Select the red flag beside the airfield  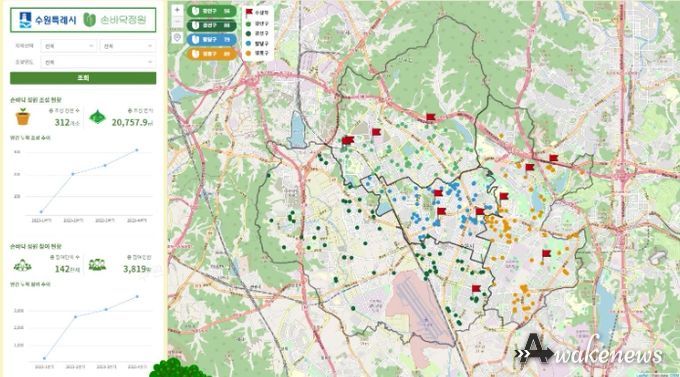pyautogui.click(x=476, y=288)
